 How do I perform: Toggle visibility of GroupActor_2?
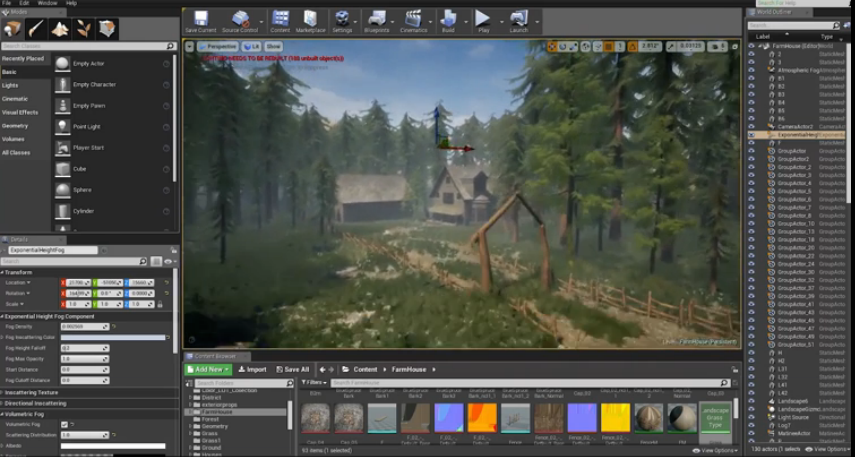coord(751,167)
